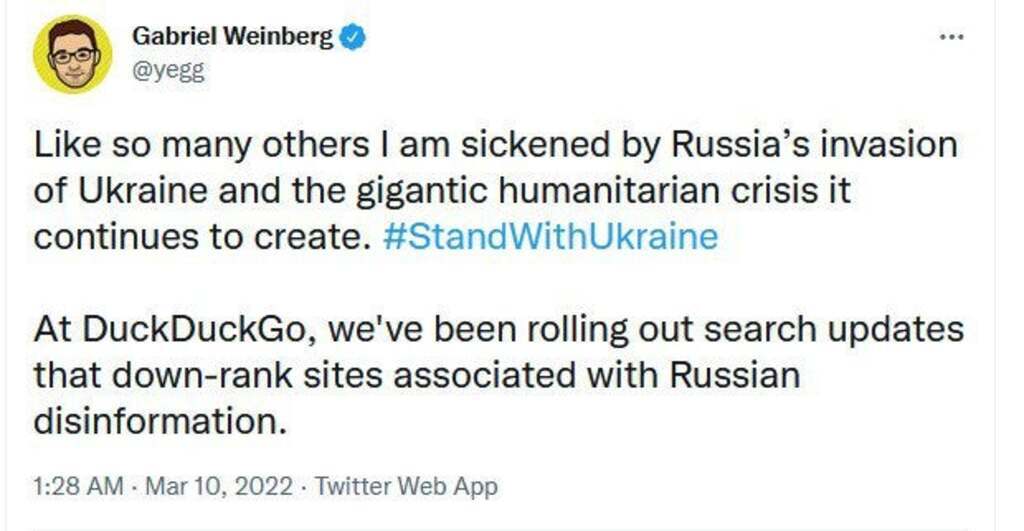Go to the @yegg handle
1024x531 pixels.
[167, 72]
